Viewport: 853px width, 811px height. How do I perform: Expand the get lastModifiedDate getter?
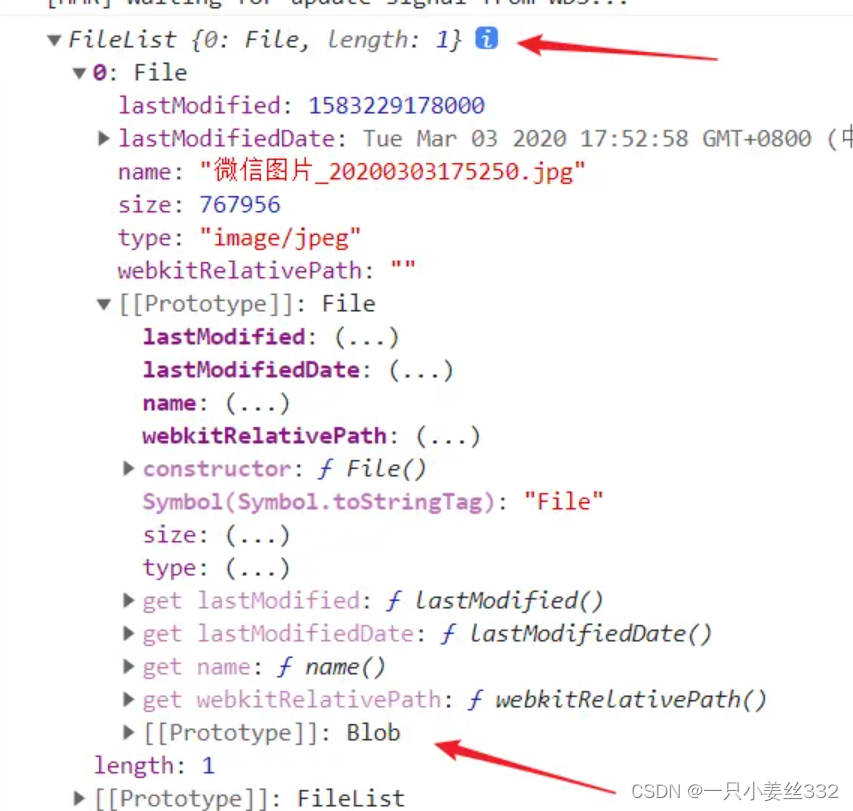pyautogui.click(x=128, y=633)
